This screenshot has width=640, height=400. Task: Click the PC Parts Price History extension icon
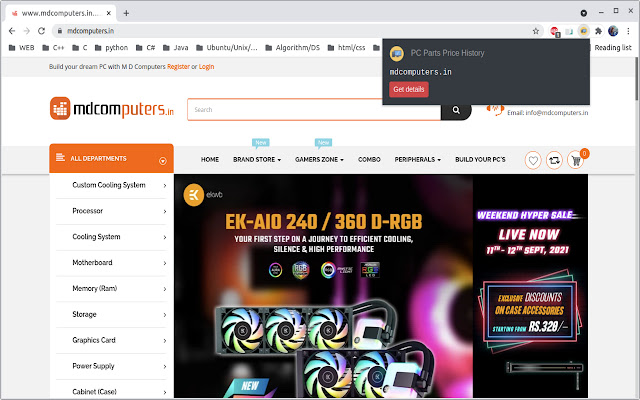[584, 31]
